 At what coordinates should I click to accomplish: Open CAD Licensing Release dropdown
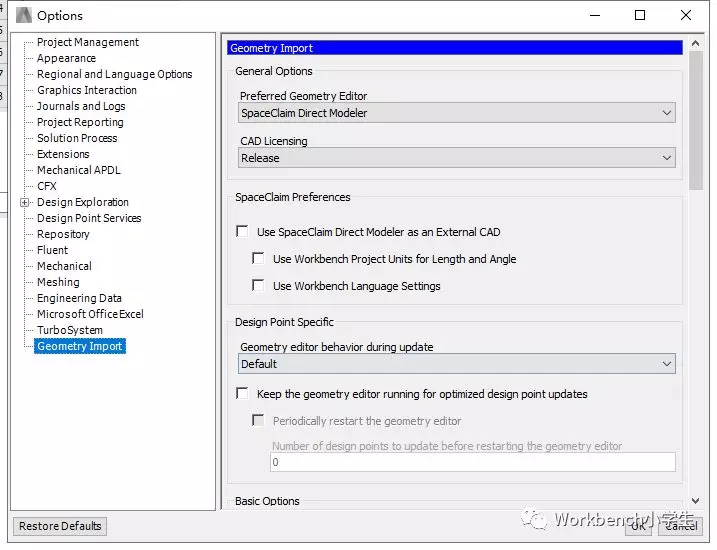coord(456,158)
